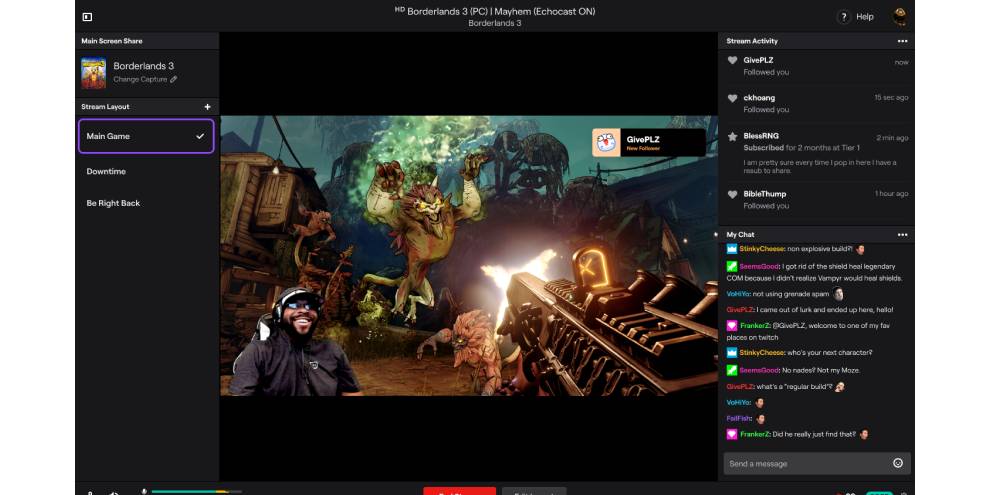Click emote after 'non explosive build?' message
990x495 pixels.
(x=860, y=249)
